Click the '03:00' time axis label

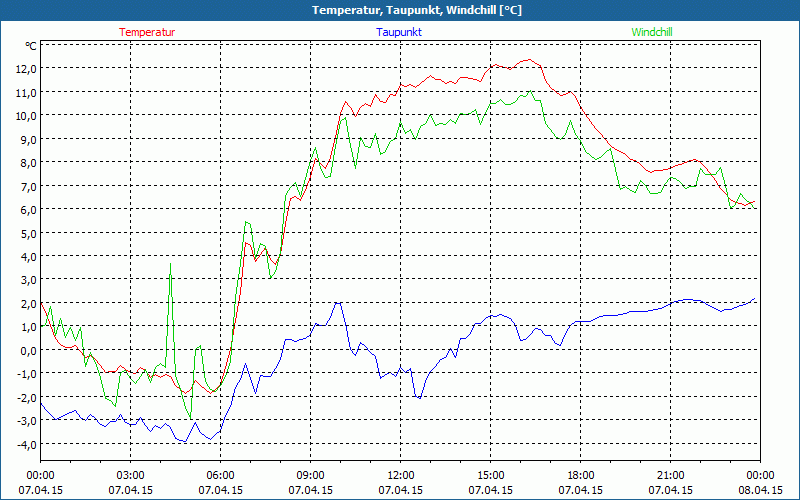131,476
